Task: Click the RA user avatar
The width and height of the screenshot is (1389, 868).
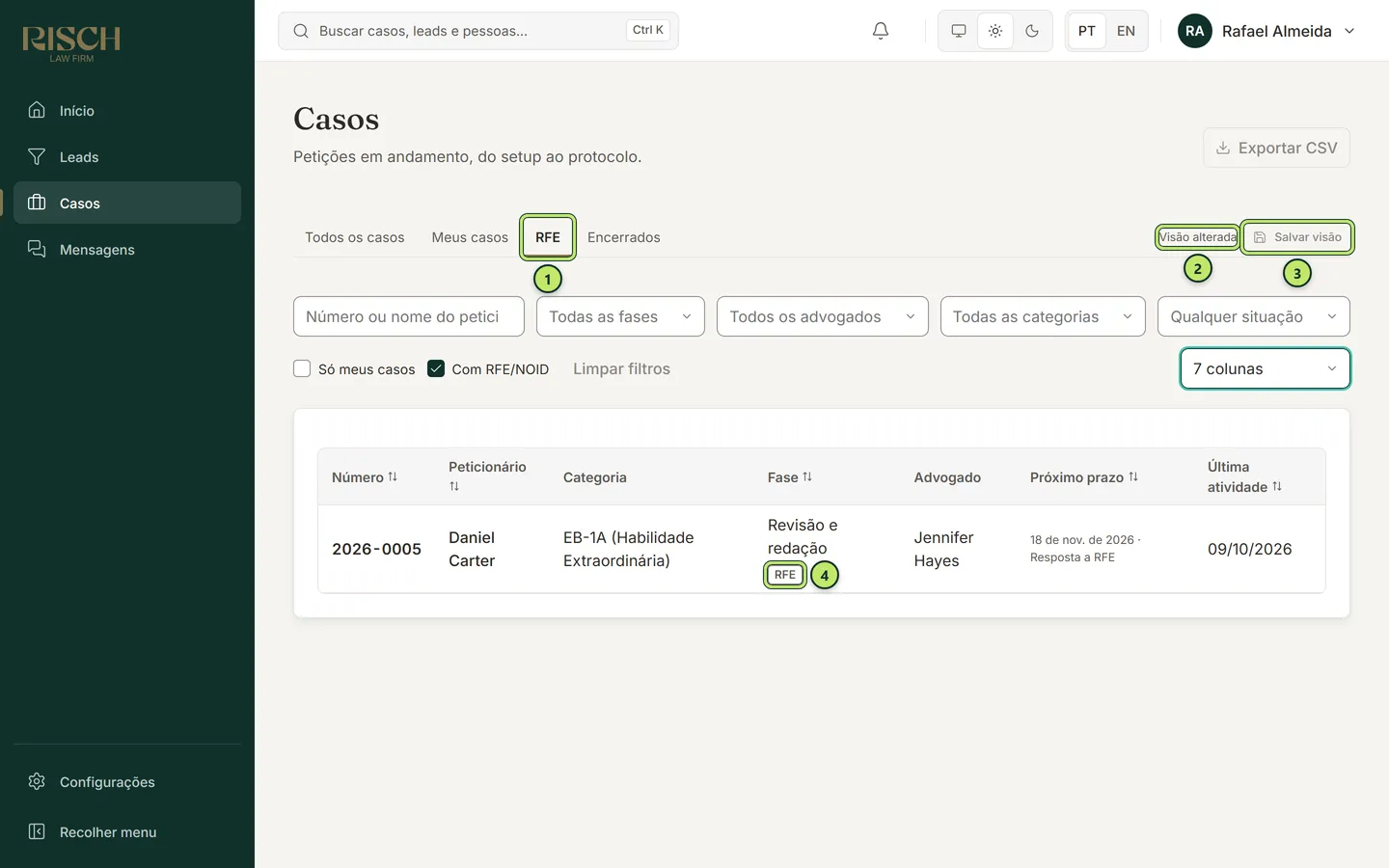Action: pos(1195,31)
